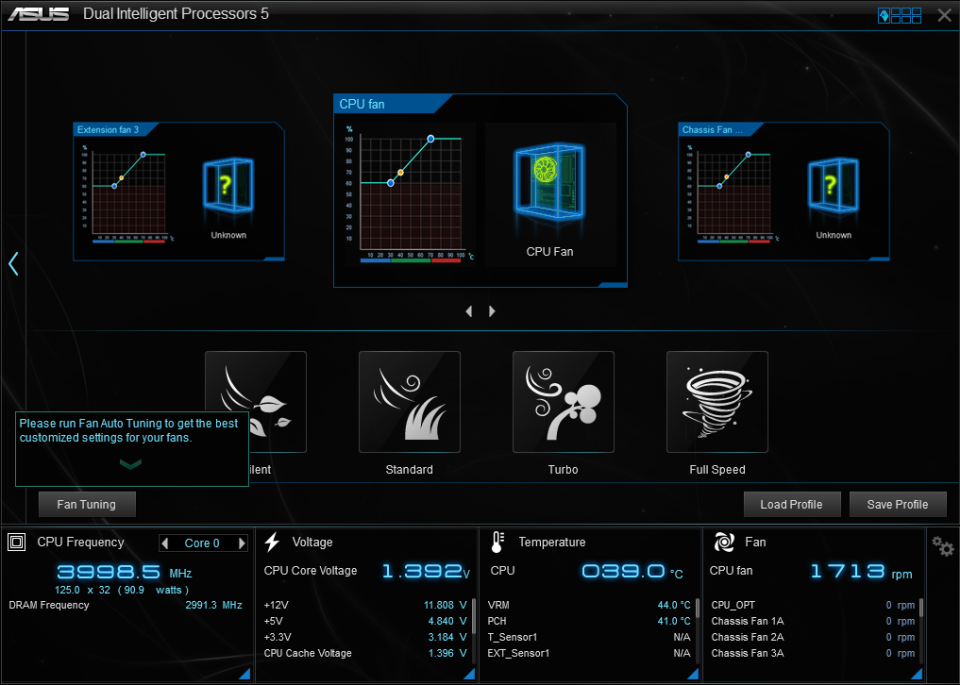Click the +12V voltage row
960x685 pixels.
(x=366, y=605)
